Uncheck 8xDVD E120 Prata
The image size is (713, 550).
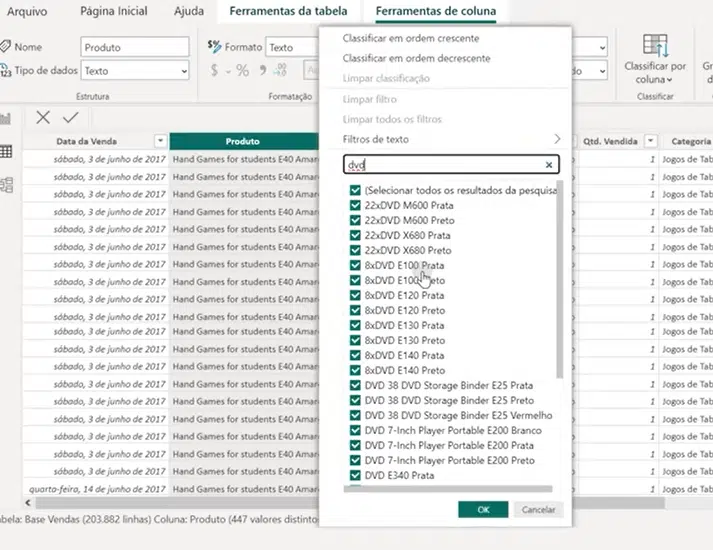tap(355, 295)
